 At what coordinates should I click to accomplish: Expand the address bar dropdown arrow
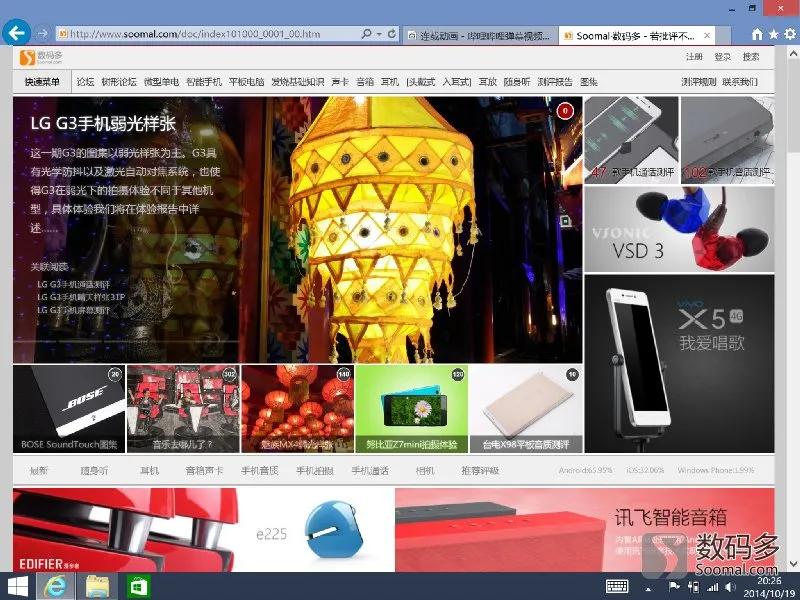[379, 34]
